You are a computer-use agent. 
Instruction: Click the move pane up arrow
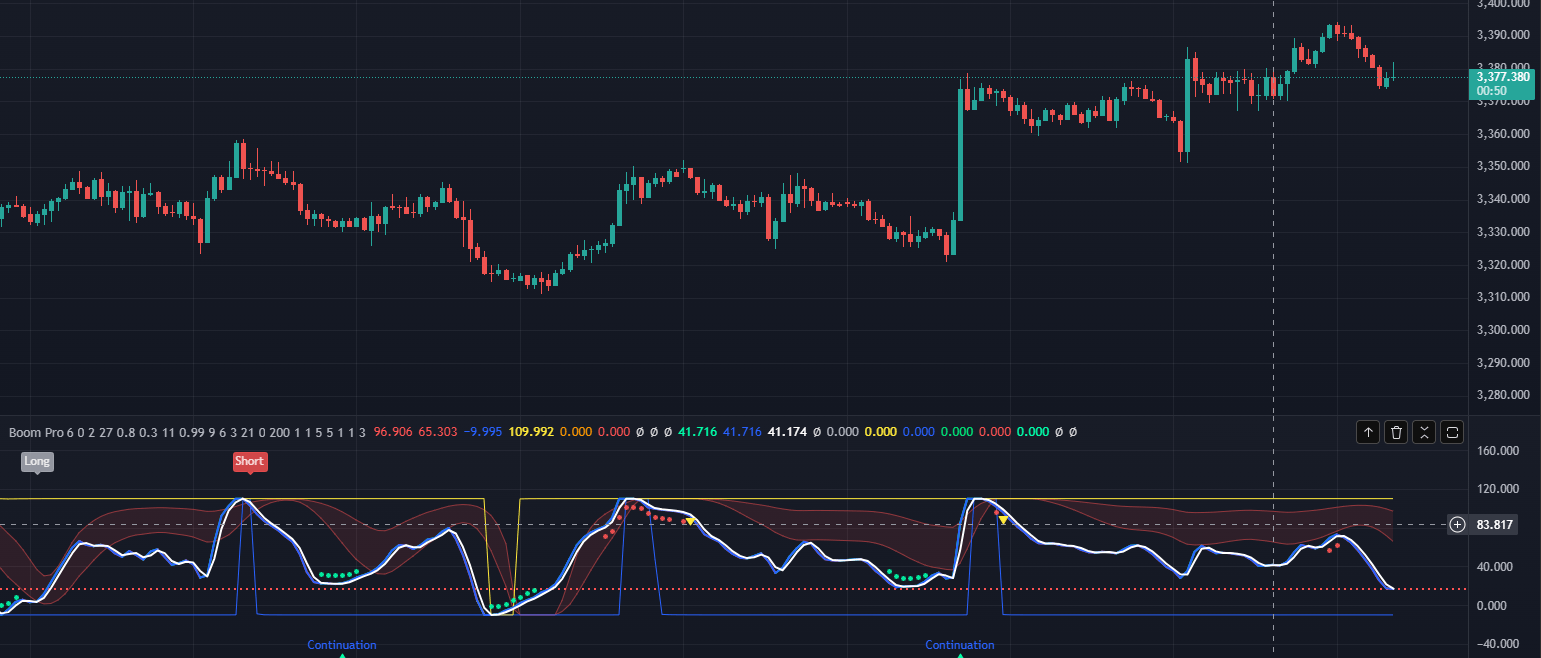coord(1367,432)
